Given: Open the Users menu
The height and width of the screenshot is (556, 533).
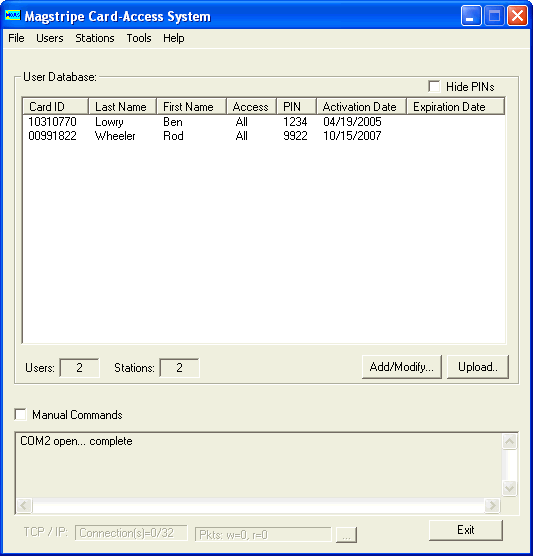Looking at the screenshot, I should [x=50, y=38].
